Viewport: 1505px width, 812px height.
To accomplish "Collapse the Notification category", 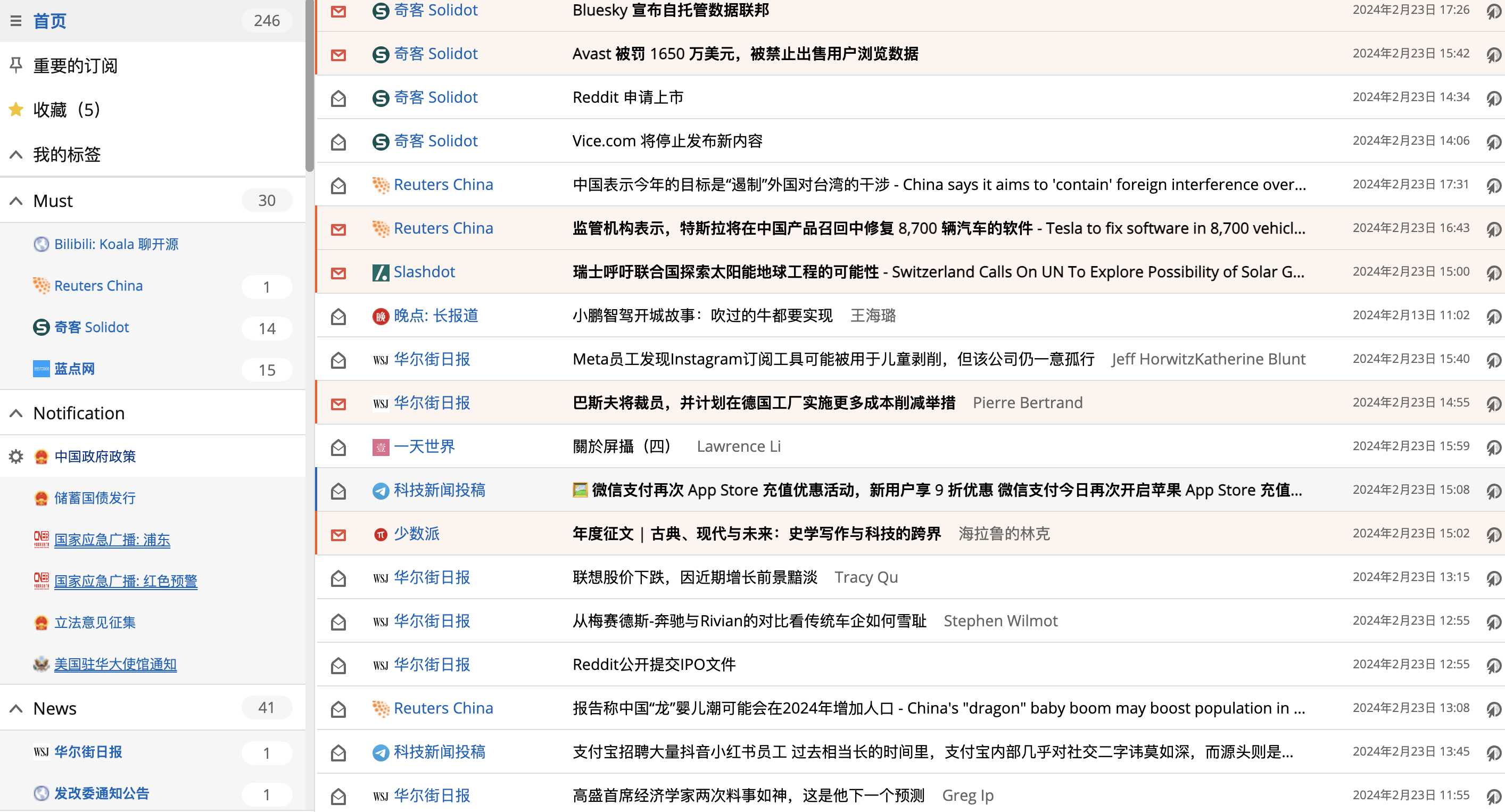I will pyautogui.click(x=16, y=413).
